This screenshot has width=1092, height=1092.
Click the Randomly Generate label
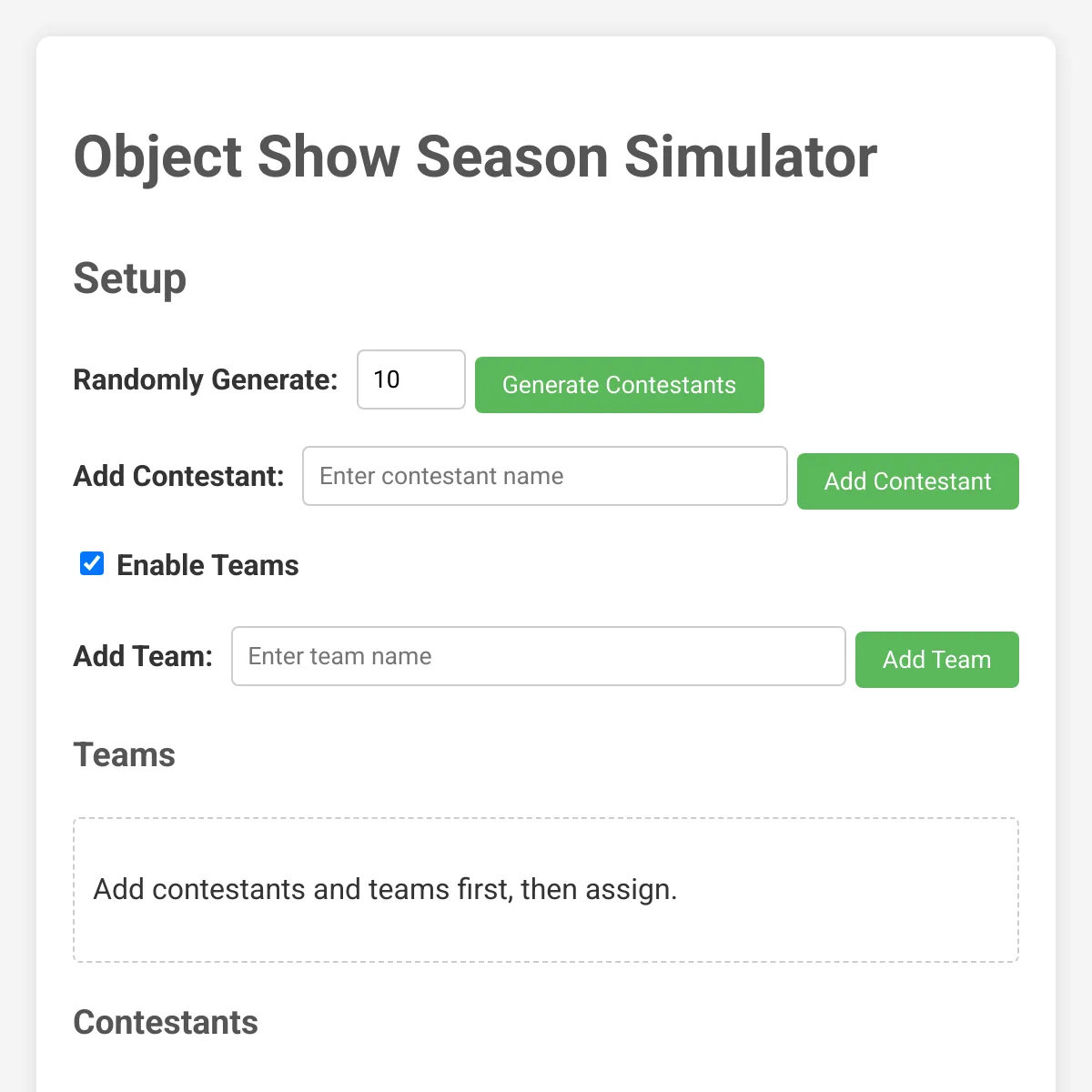tap(205, 379)
